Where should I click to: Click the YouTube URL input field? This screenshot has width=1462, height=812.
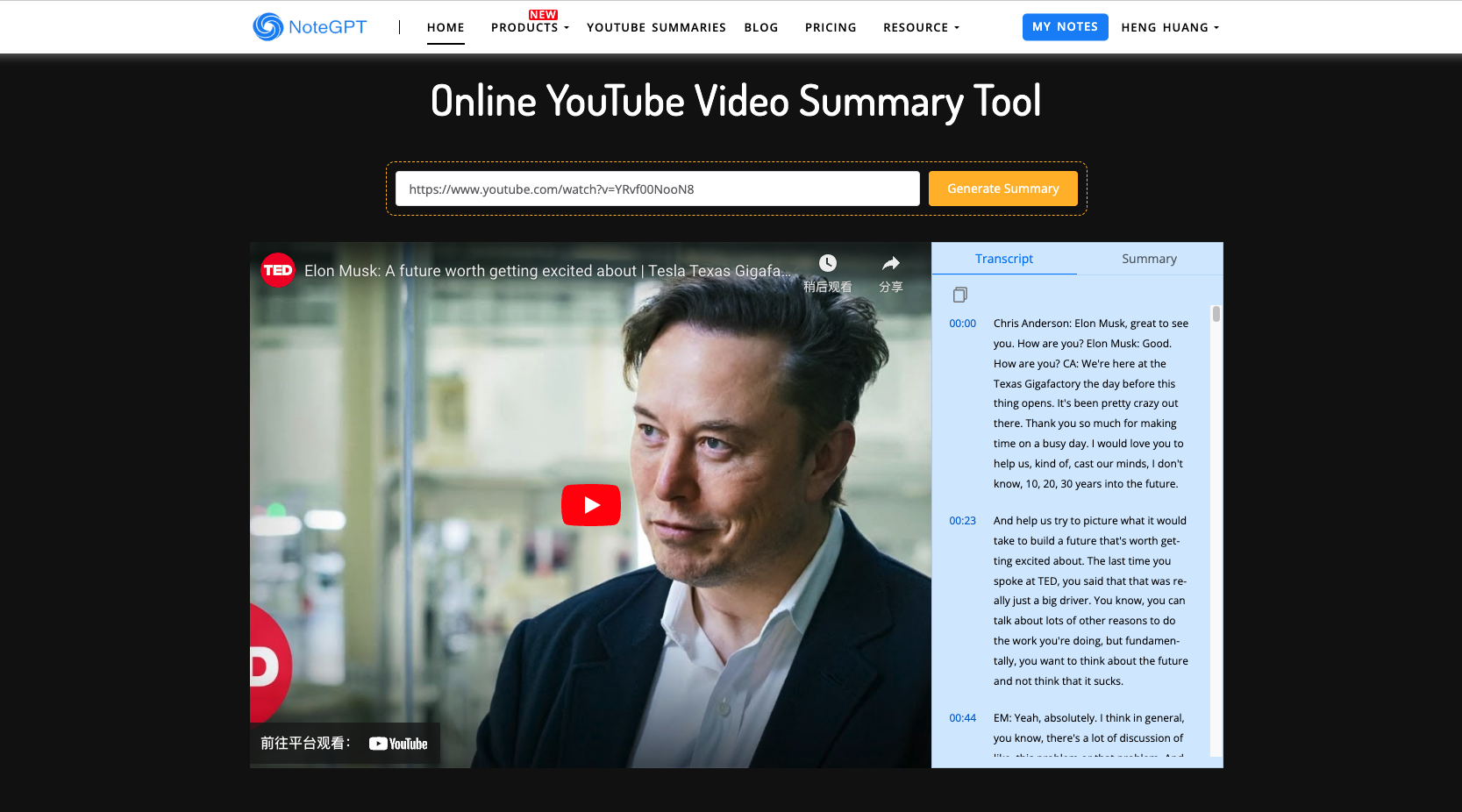tap(658, 189)
